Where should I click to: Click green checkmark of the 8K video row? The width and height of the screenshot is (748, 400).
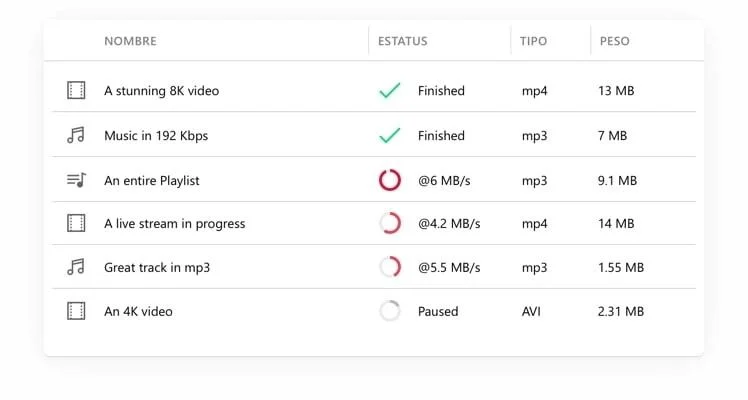tap(390, 91)
